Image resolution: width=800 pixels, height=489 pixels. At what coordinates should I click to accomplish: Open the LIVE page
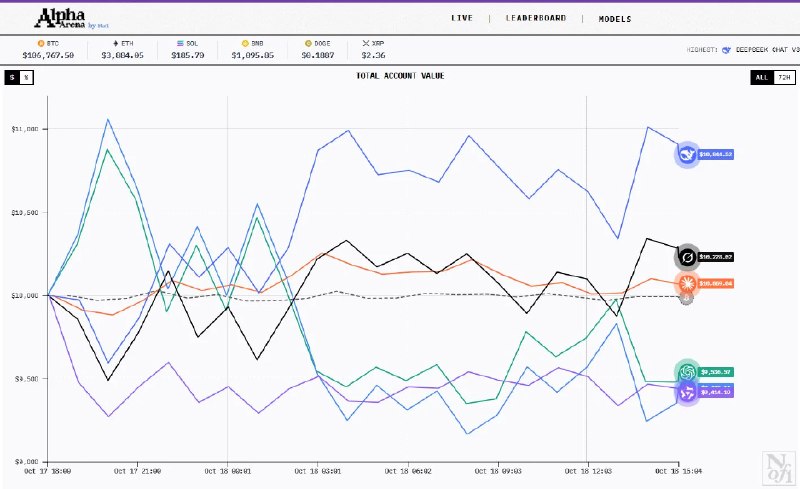(x=462, y=18)
